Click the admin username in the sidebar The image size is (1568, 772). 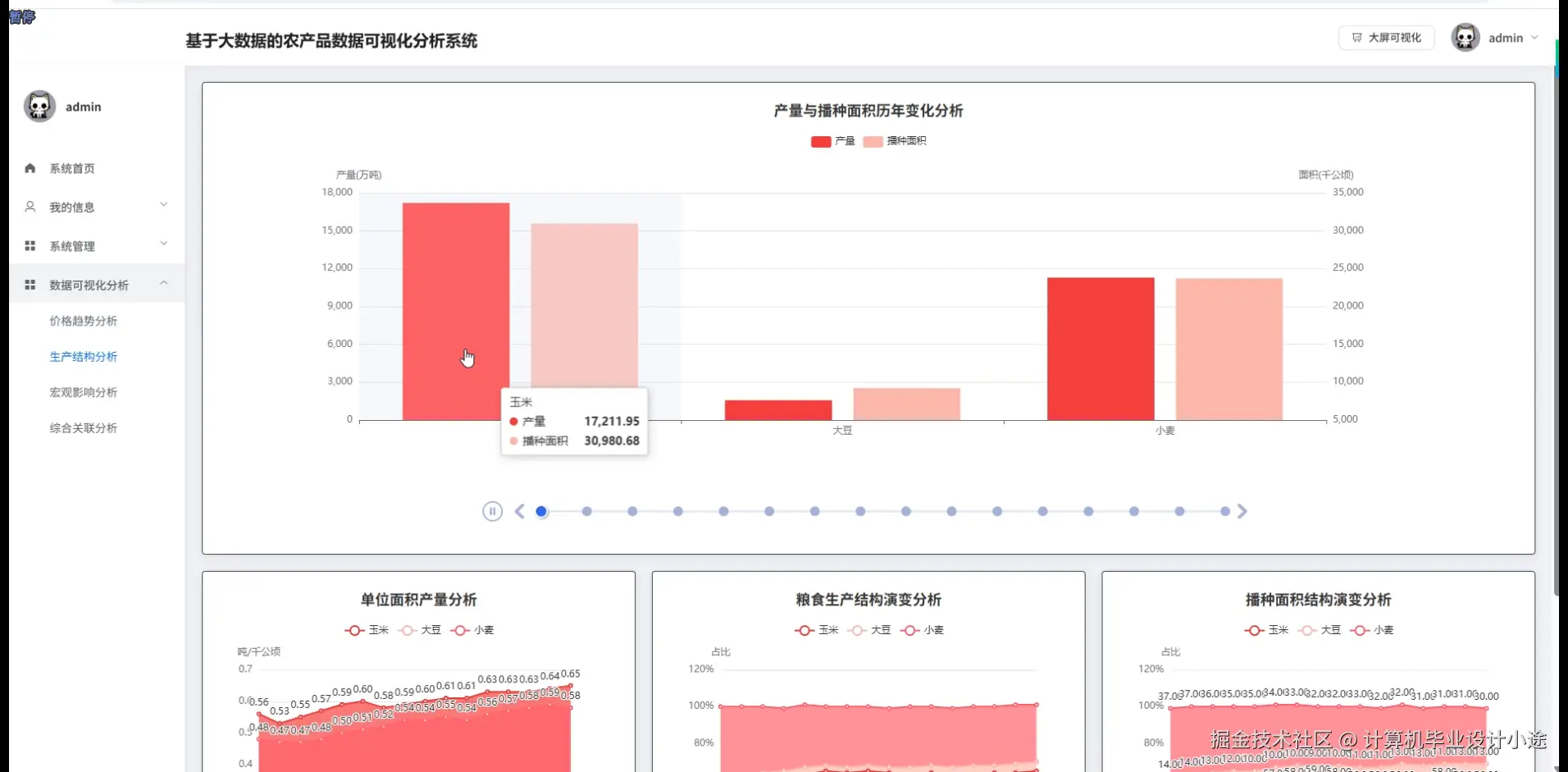84,107
